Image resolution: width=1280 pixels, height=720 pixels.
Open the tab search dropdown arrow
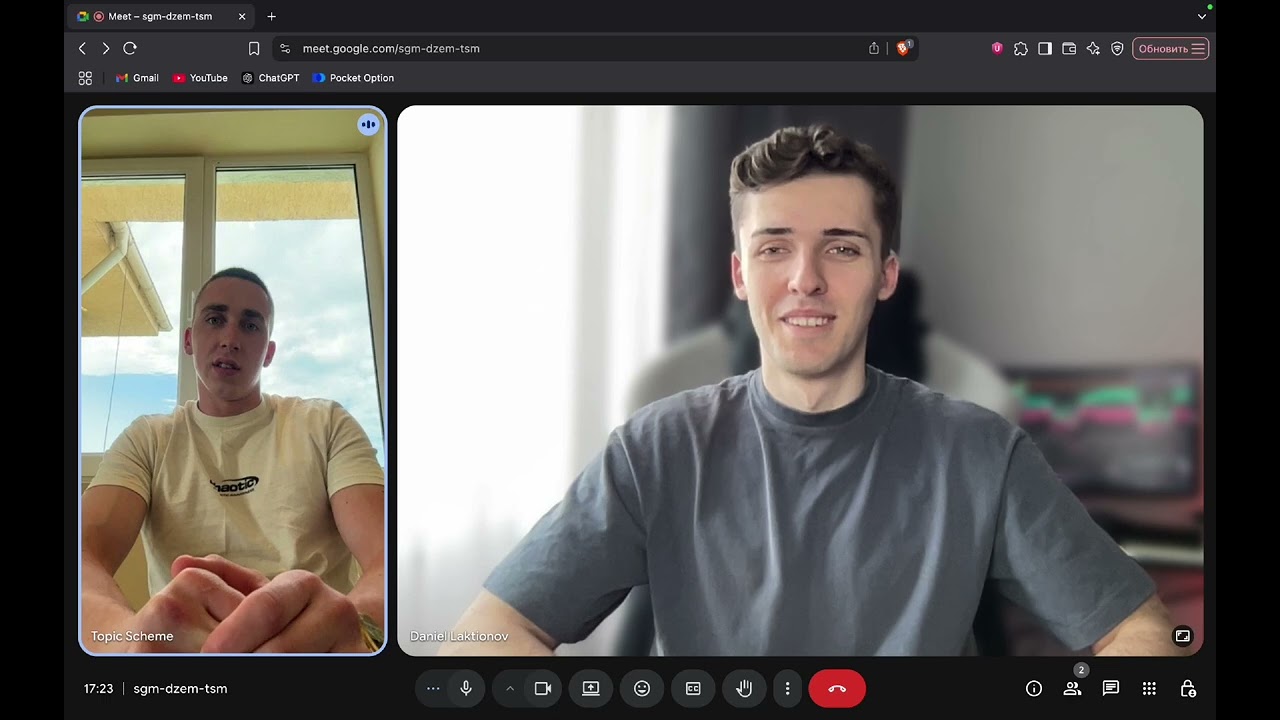pyautogui.click(x=1202, y=16)
